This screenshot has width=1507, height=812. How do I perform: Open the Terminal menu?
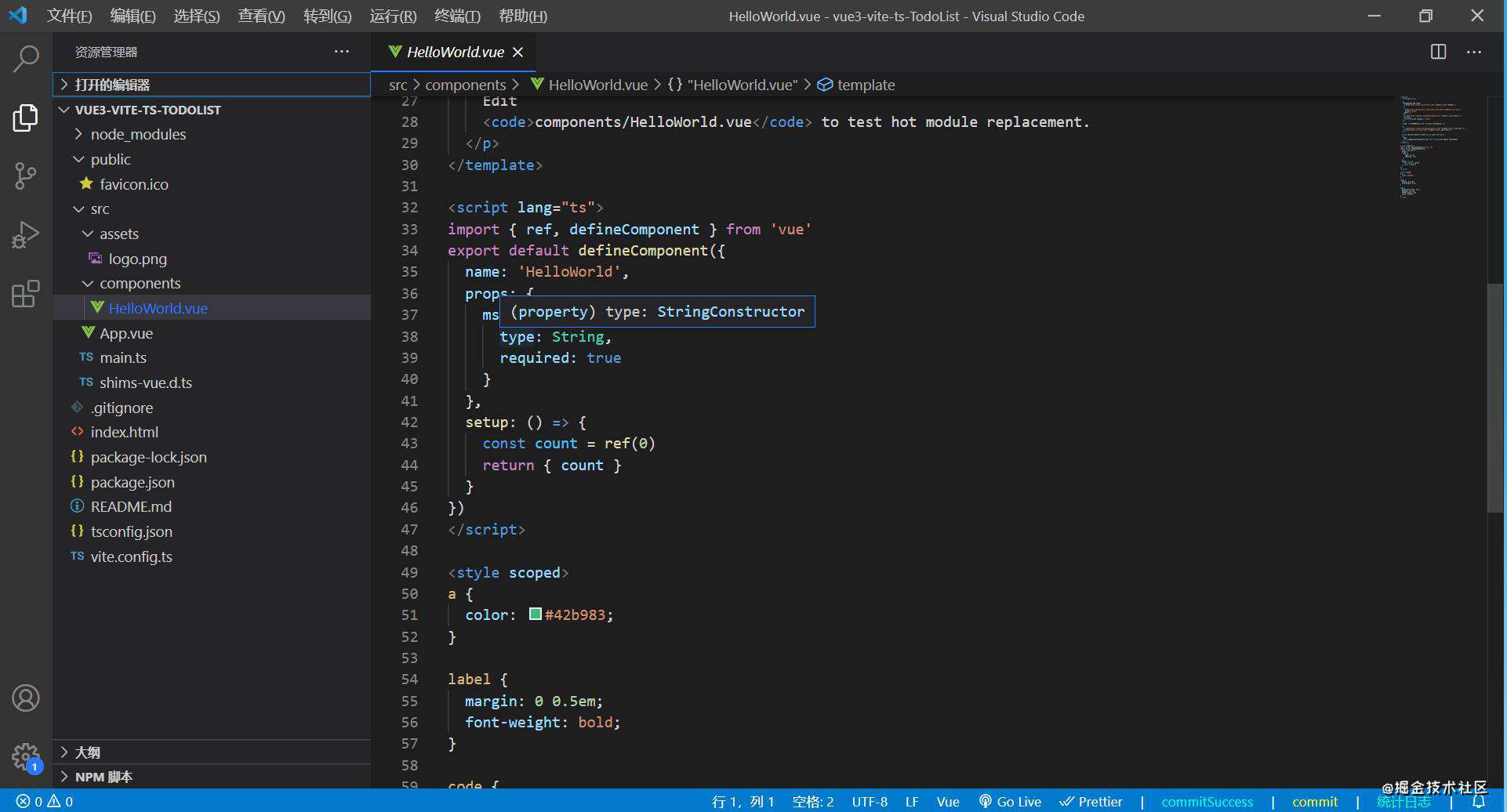[x=457, y=16]
